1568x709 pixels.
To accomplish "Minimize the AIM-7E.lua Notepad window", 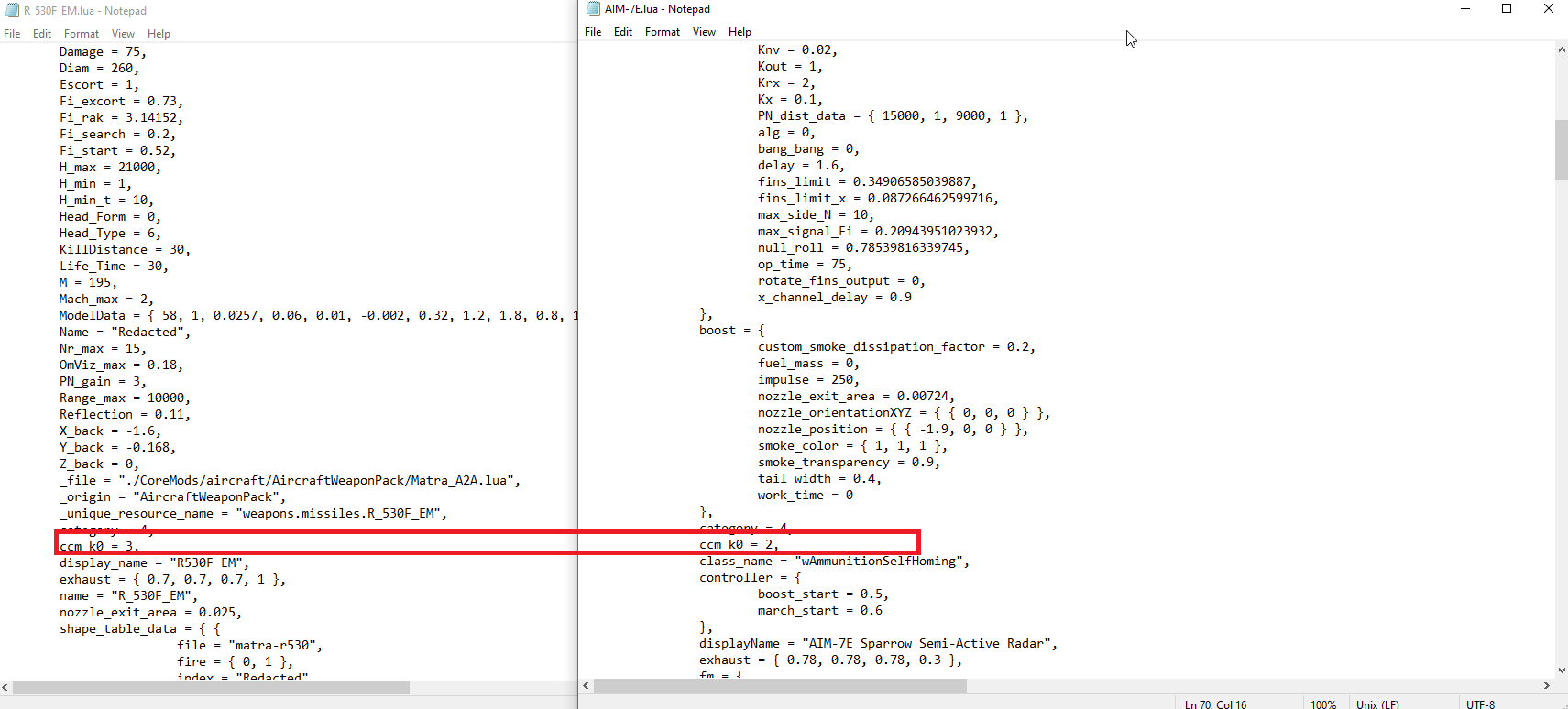I will [x=1465, y=9].
